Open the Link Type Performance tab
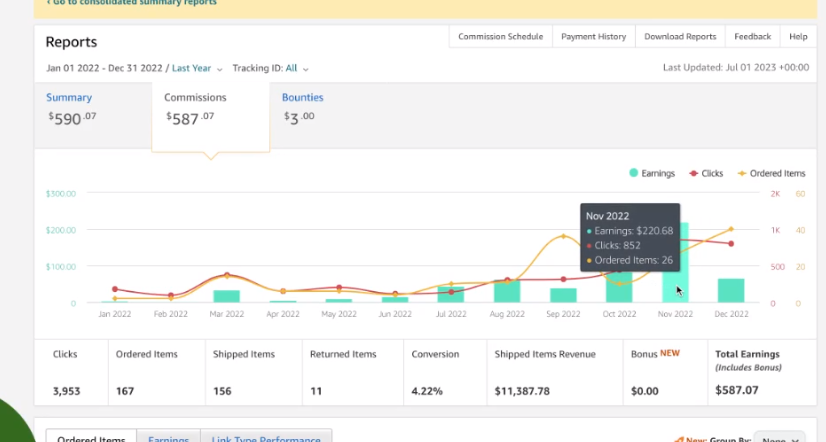Image resolution: width=826 pixels, height=442 pixels. 266,437
